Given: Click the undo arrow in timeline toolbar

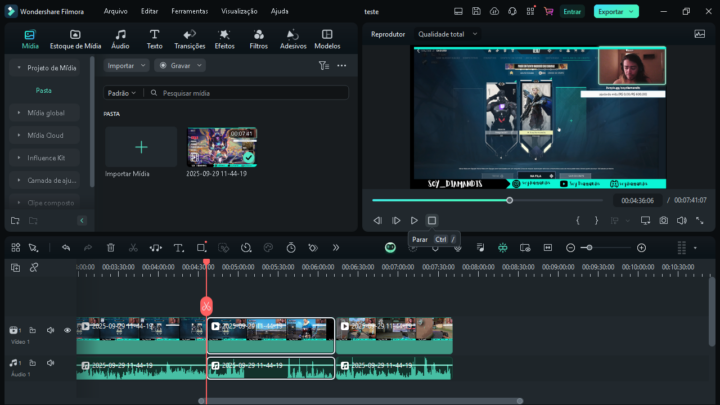Looking at the screenshot, I should click(x=66, y=247).
